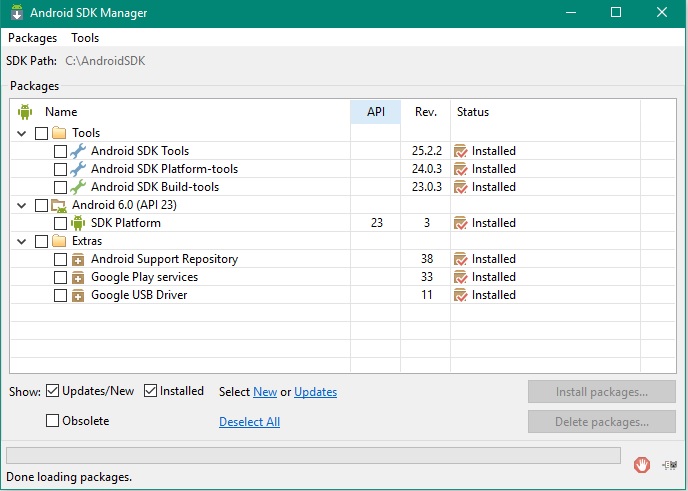Collapse the Android 6.0 (API 23) group

pos(22,205)
